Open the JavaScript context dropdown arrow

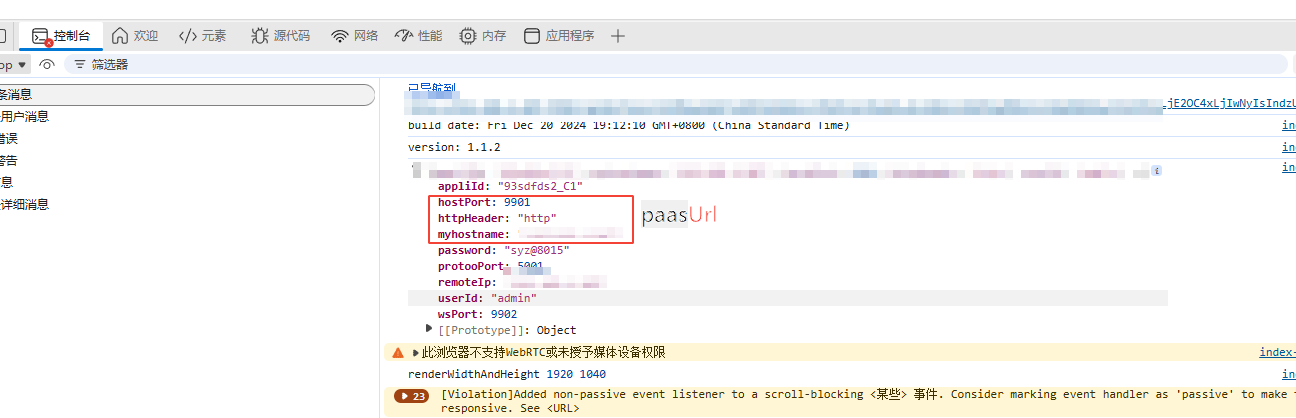tap(22, 64)
